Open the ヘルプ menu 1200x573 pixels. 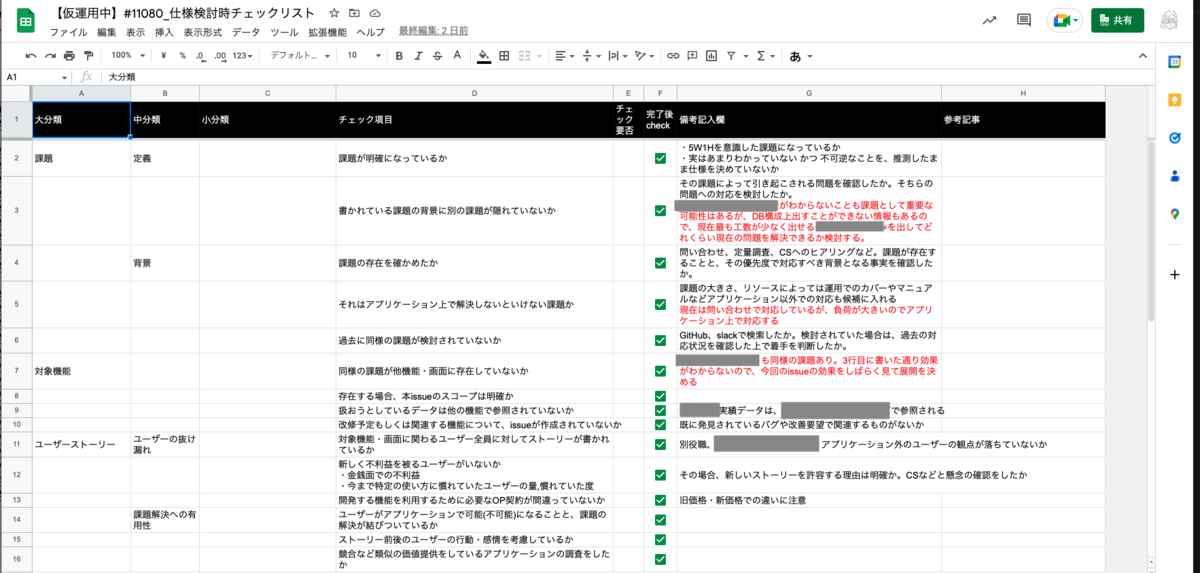[x=370, y=32]
